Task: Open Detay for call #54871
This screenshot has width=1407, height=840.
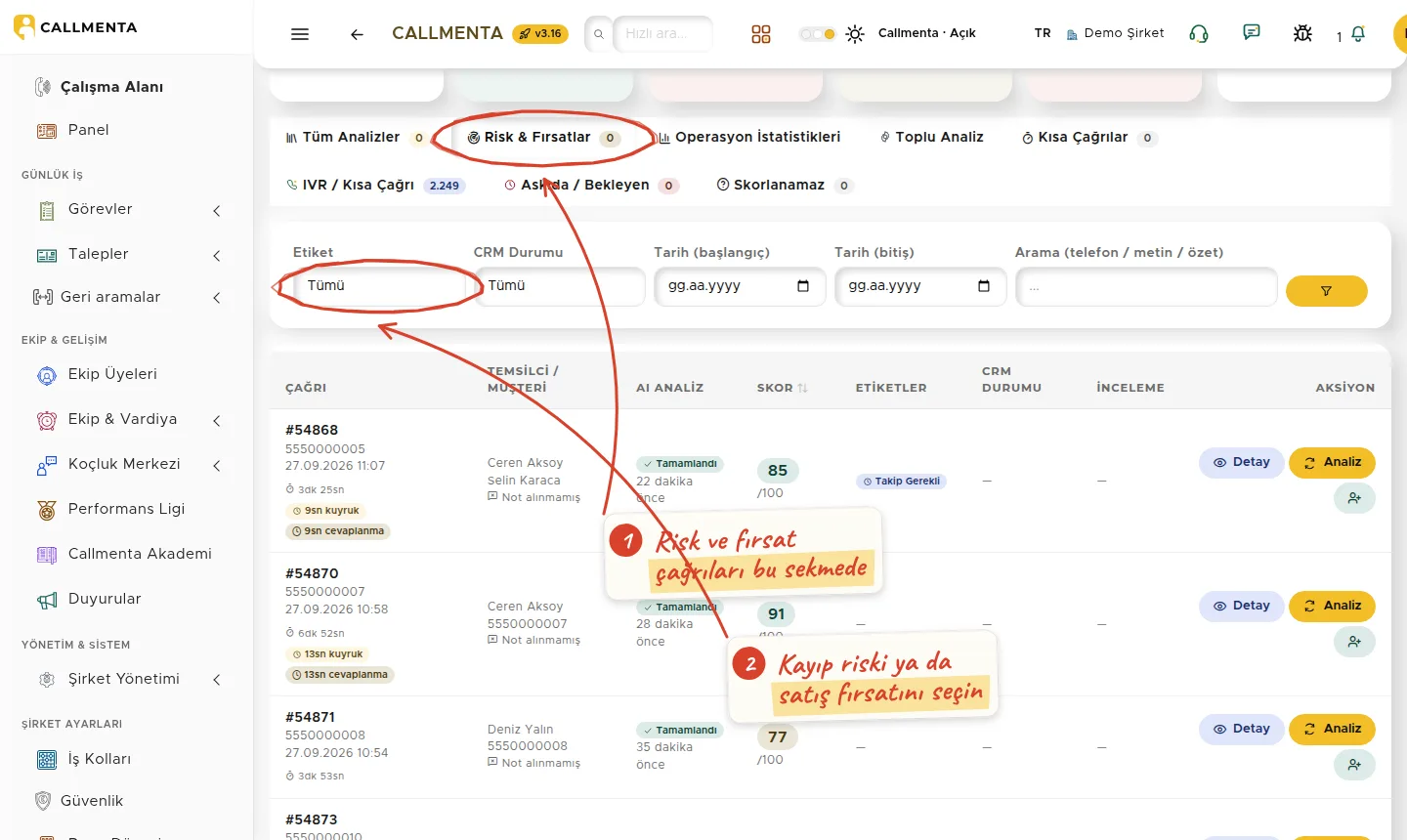Action: click(x=1242, y=729)
